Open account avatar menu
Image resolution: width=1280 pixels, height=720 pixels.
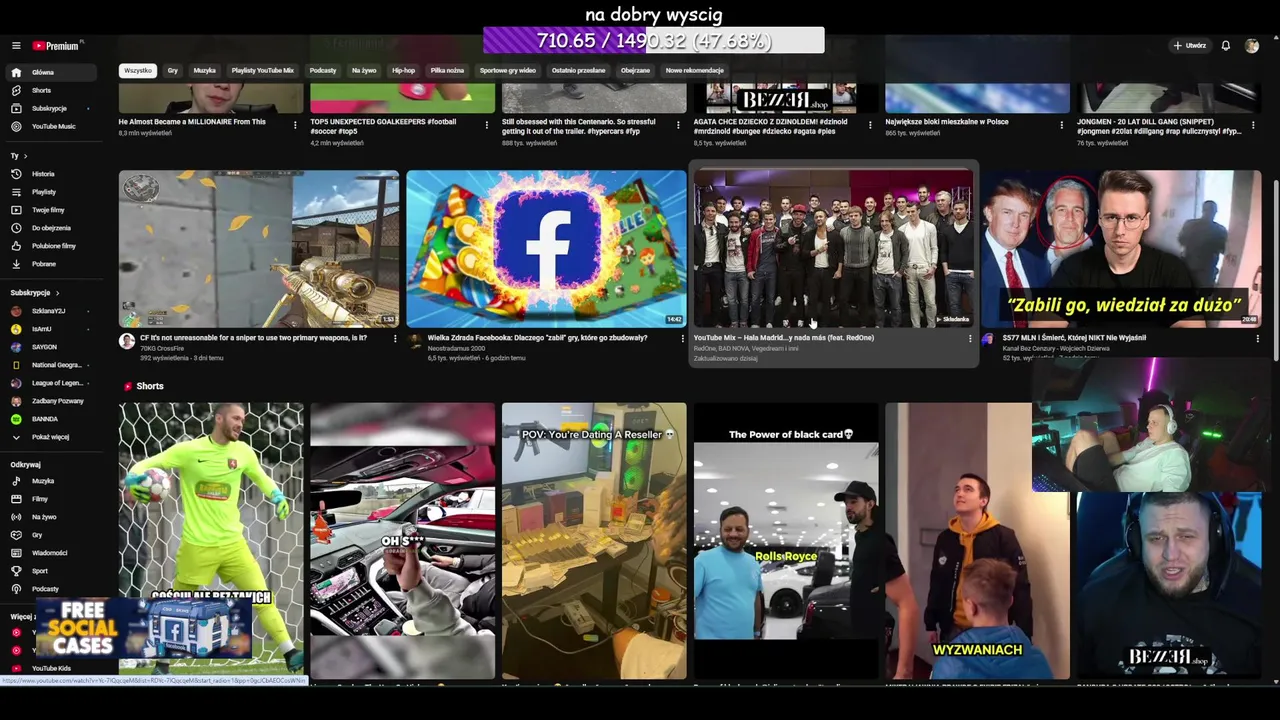coord(1252,46)
